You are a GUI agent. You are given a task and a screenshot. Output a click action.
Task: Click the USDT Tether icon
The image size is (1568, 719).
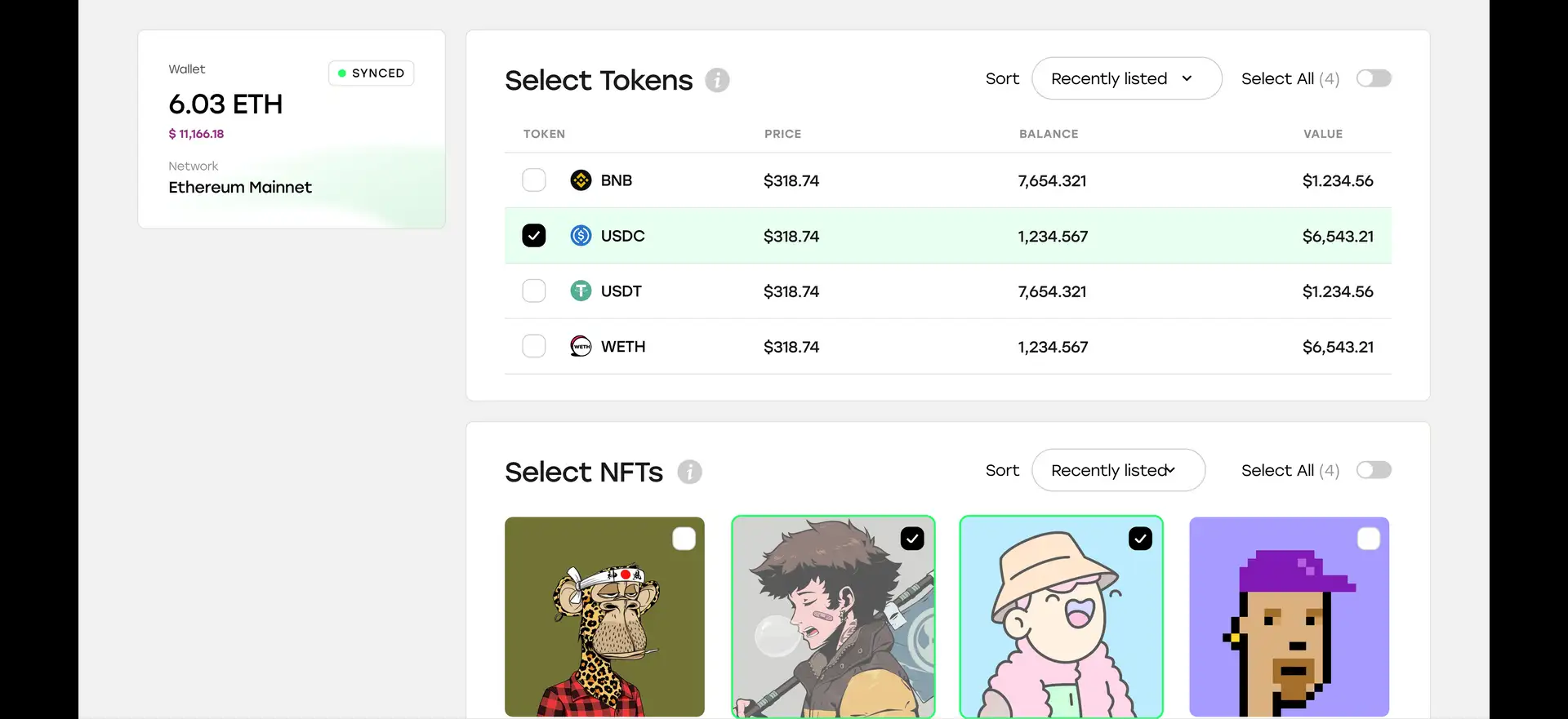581,291
